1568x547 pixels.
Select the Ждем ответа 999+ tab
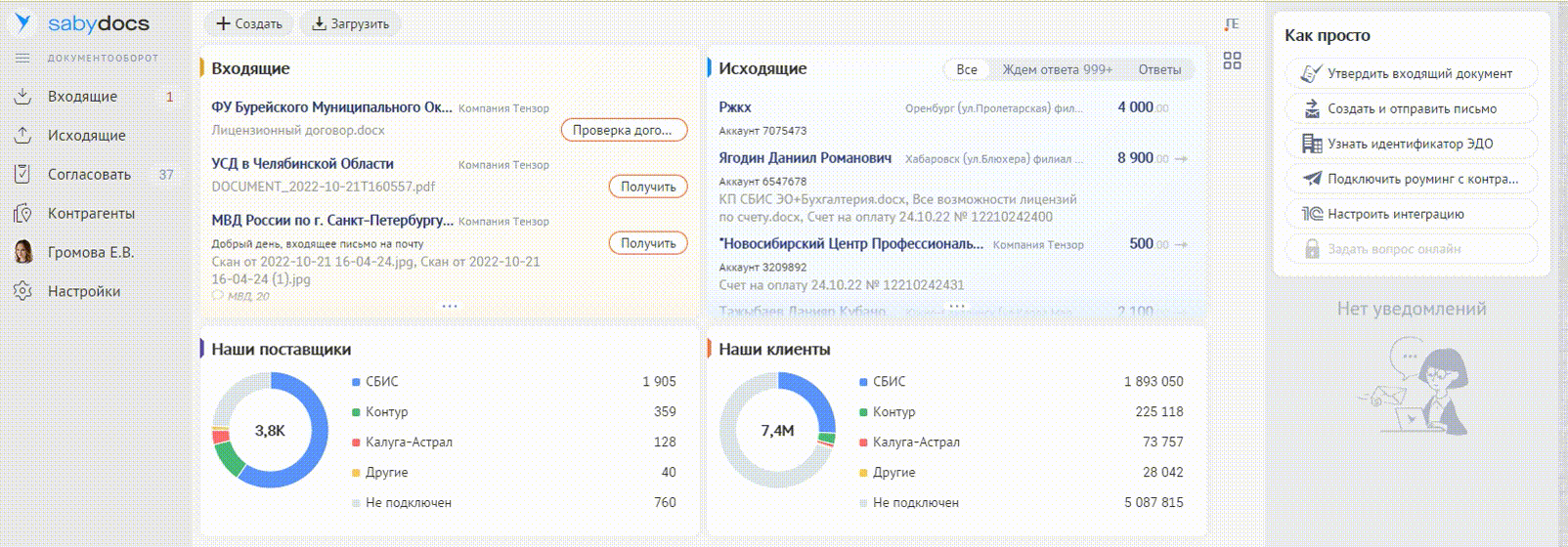pyautogui.click(x=1057, y=69)
